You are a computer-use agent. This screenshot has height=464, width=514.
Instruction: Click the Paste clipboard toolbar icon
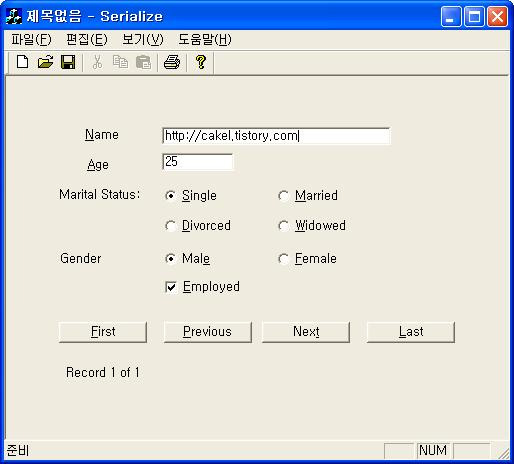tap(143, 62)
